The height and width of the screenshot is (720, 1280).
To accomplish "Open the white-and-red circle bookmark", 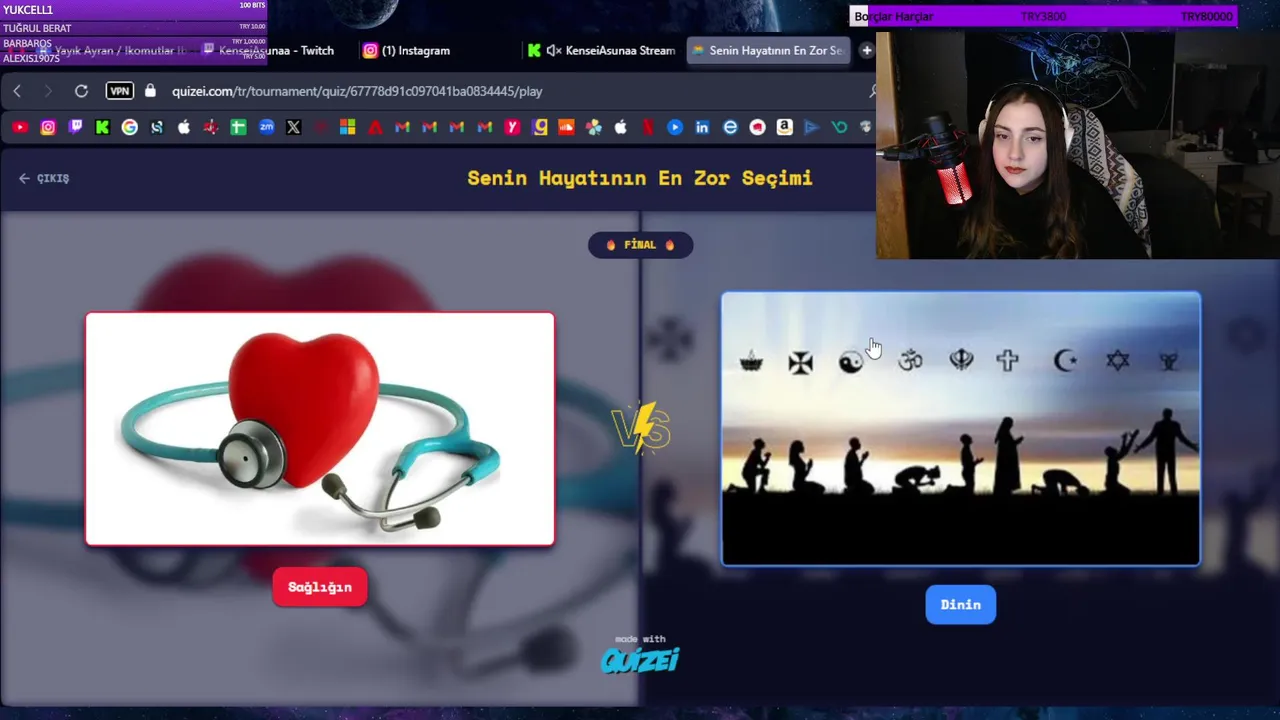I will 757,127.
